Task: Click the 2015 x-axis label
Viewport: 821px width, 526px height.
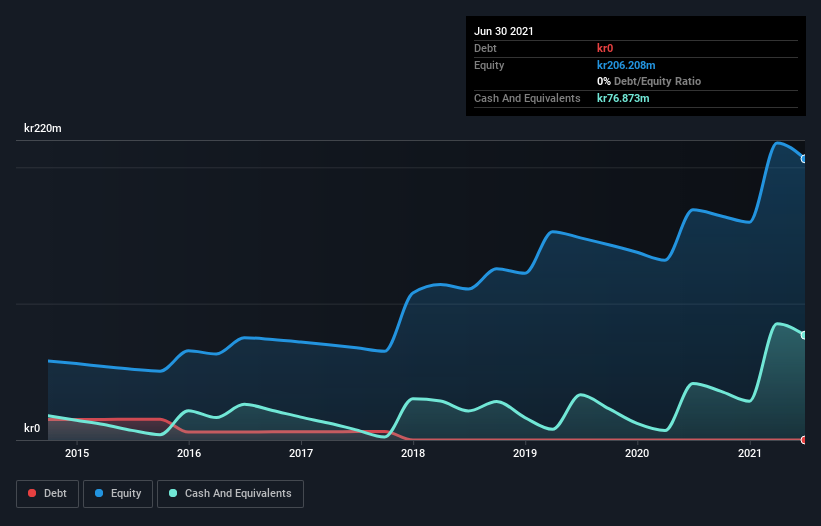Action: [77, 453]
